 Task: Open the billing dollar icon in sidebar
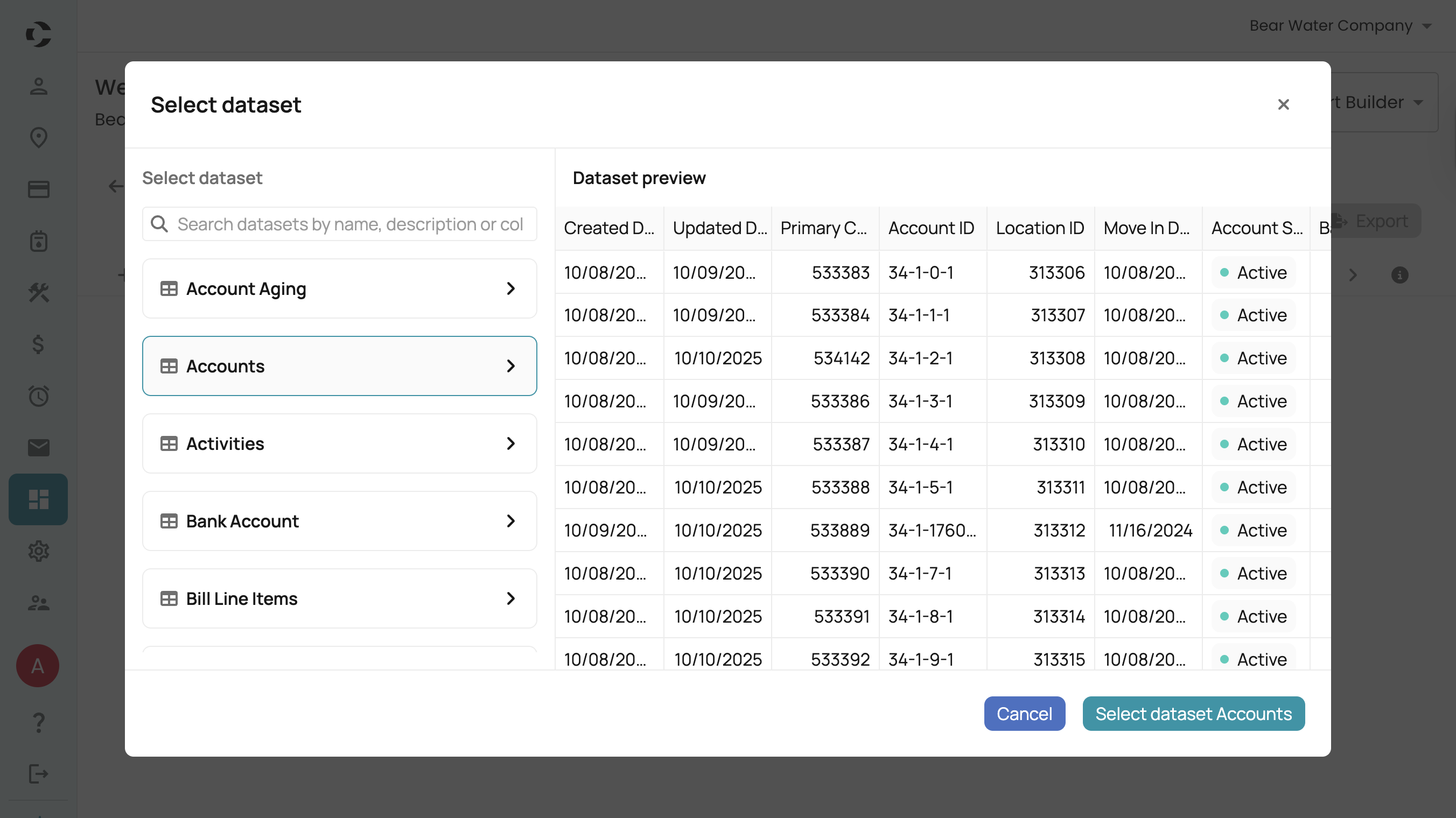click(x=38, y=344)
